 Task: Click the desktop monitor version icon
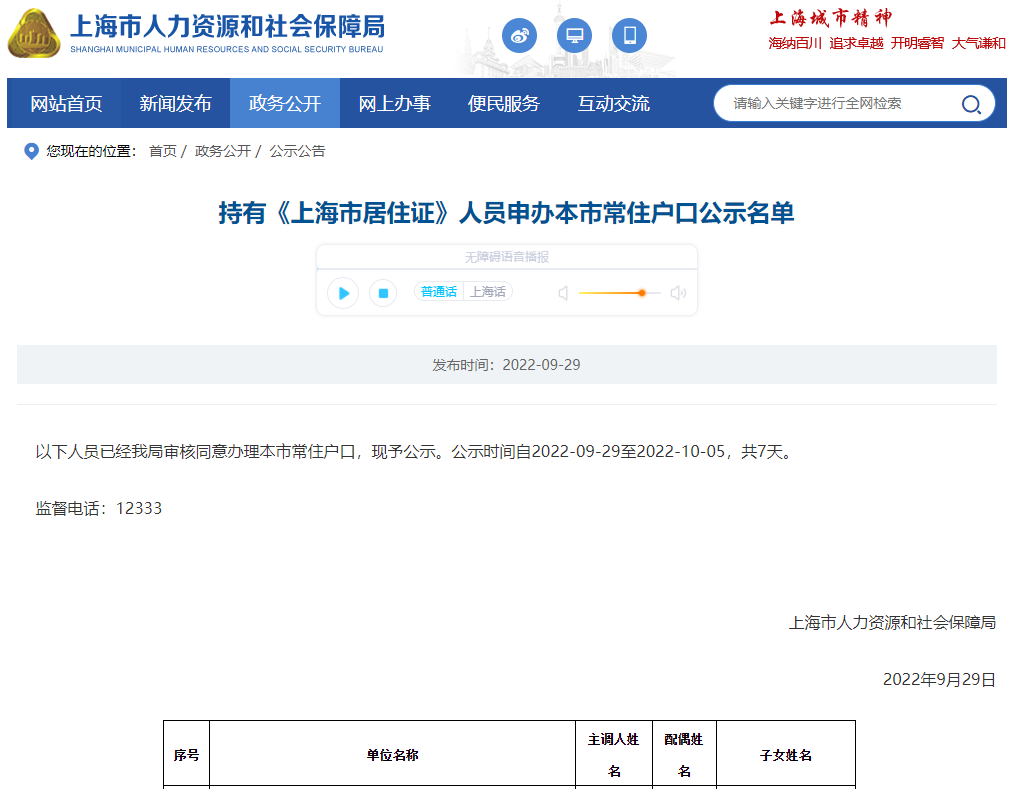click(574, 36)
